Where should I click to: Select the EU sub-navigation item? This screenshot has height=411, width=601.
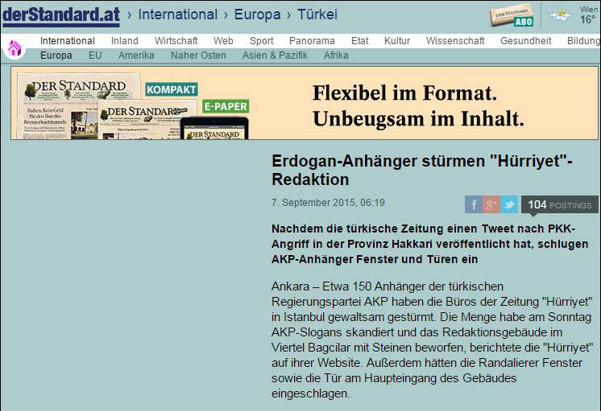click(x=95, y=55)
